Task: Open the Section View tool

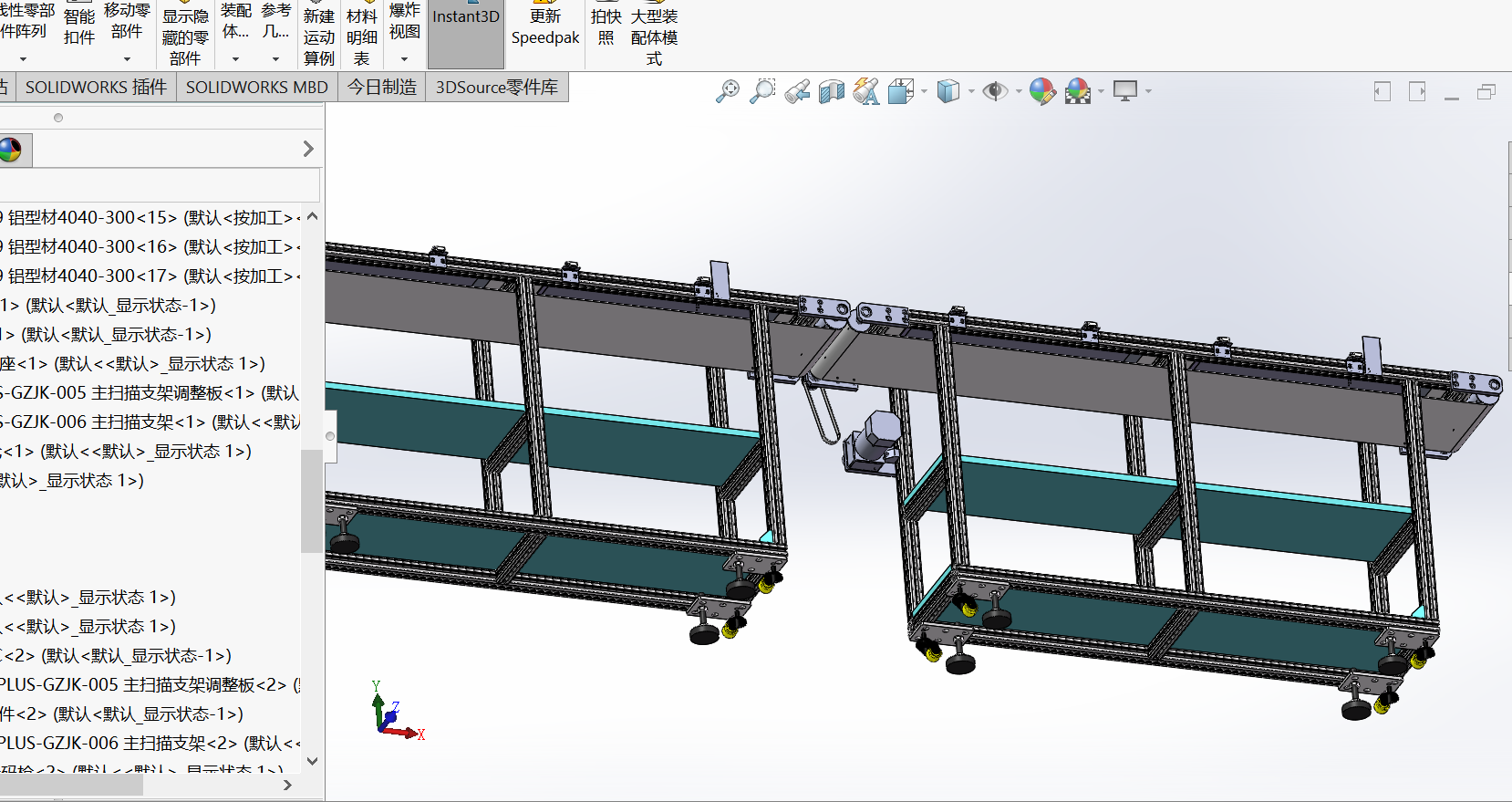Action: [832, 91]
